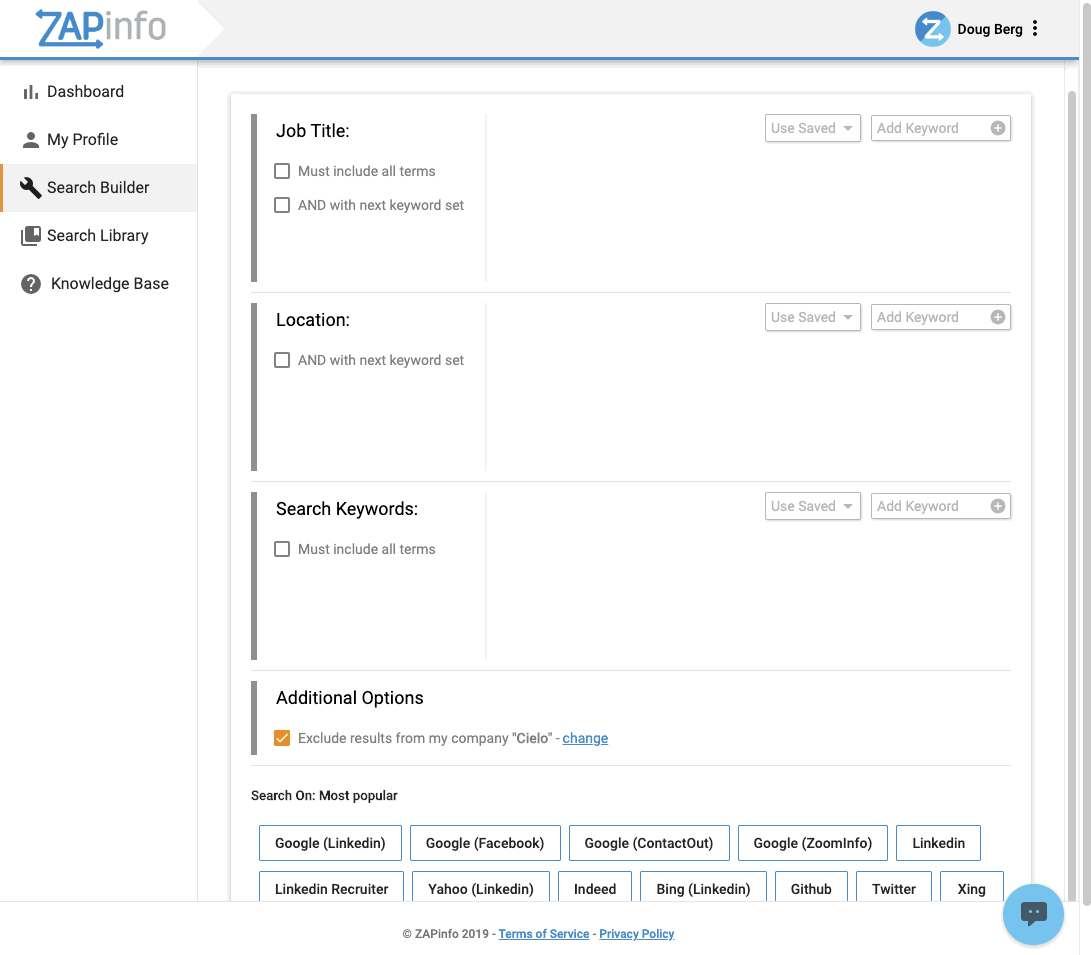Uncheck Exclude results from my company
The image size is (1091, 955).
tap(282, 738)
